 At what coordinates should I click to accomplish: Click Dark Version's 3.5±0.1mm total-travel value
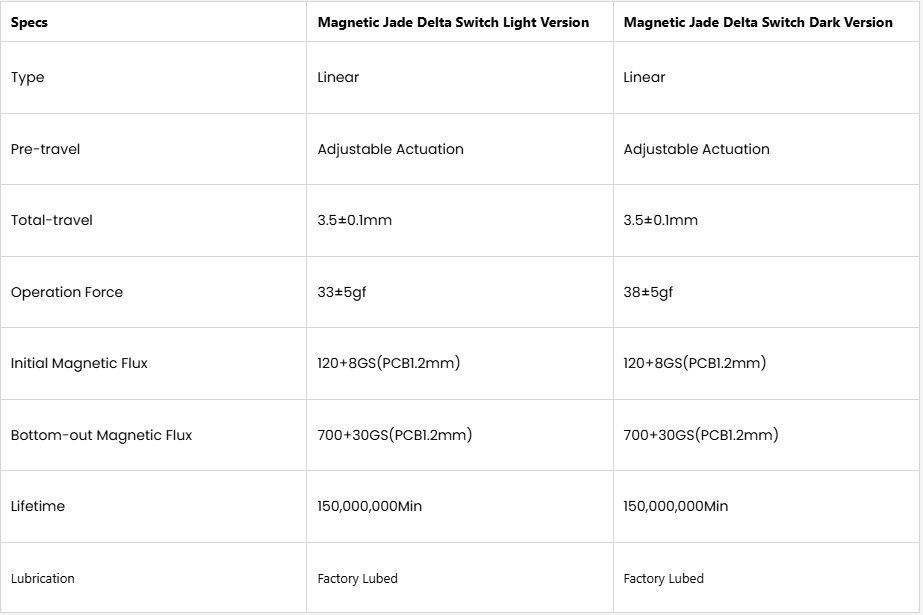pos(660,220)
